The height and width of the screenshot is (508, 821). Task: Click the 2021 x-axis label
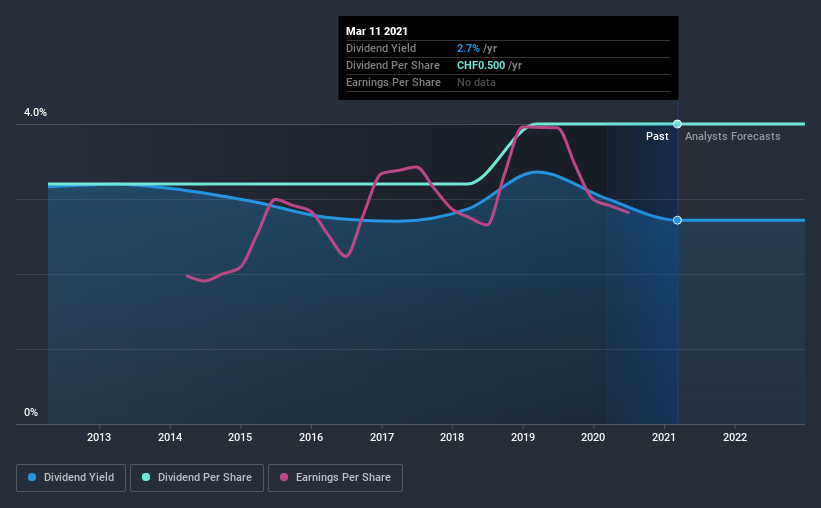click(x=664, y=437)
